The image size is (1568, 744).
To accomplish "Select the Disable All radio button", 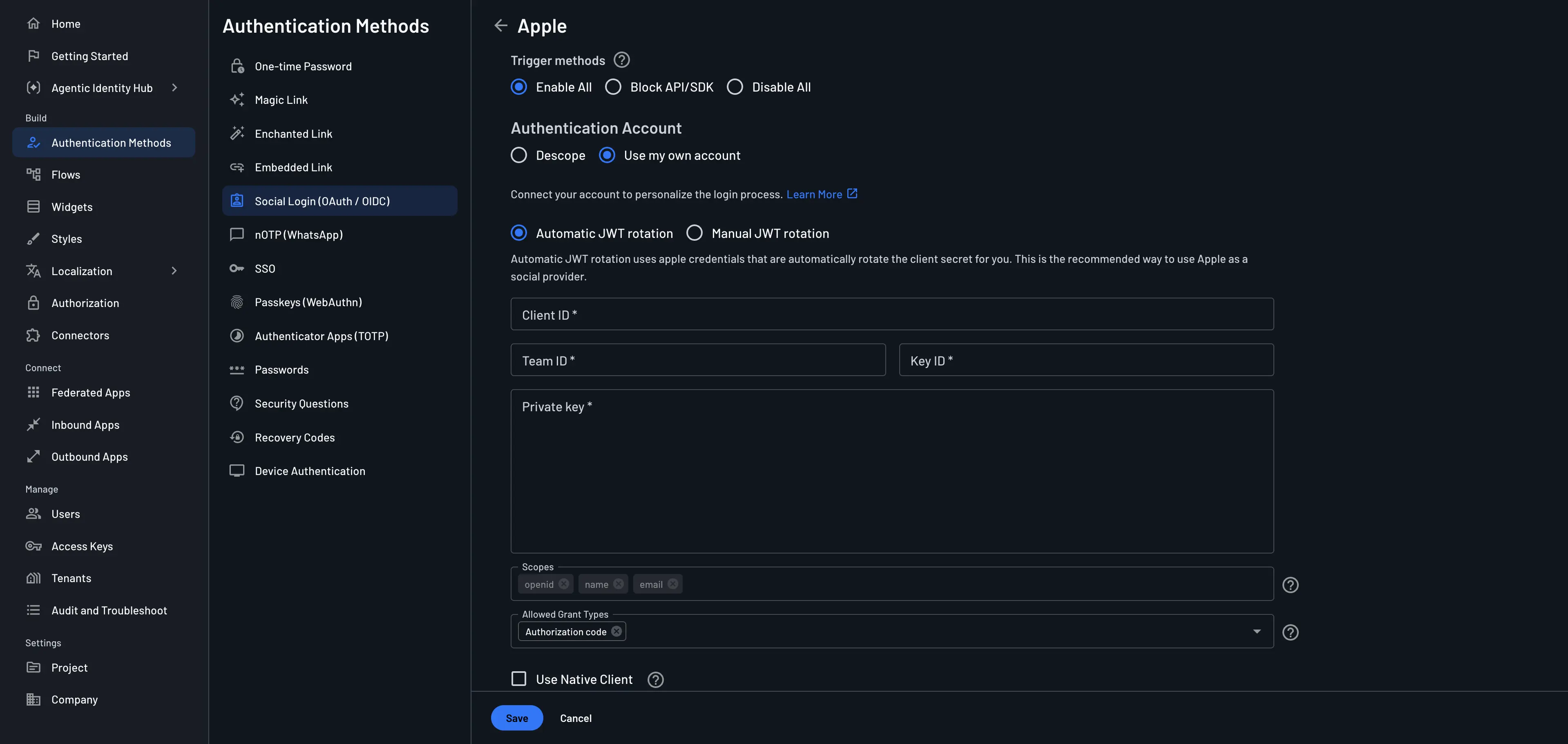I will pos(735,87).
